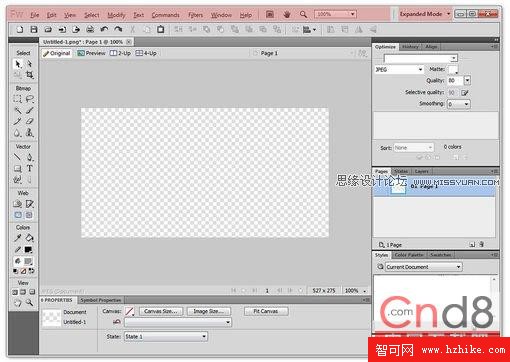Click the Canvas Size button
510x362 pixels.
[161, 311]
